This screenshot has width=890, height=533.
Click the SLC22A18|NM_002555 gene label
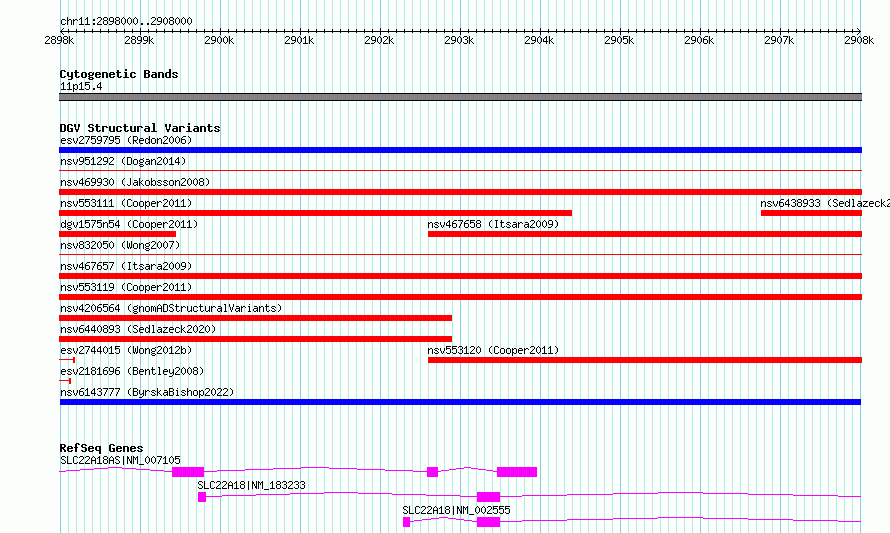[456, 510]
